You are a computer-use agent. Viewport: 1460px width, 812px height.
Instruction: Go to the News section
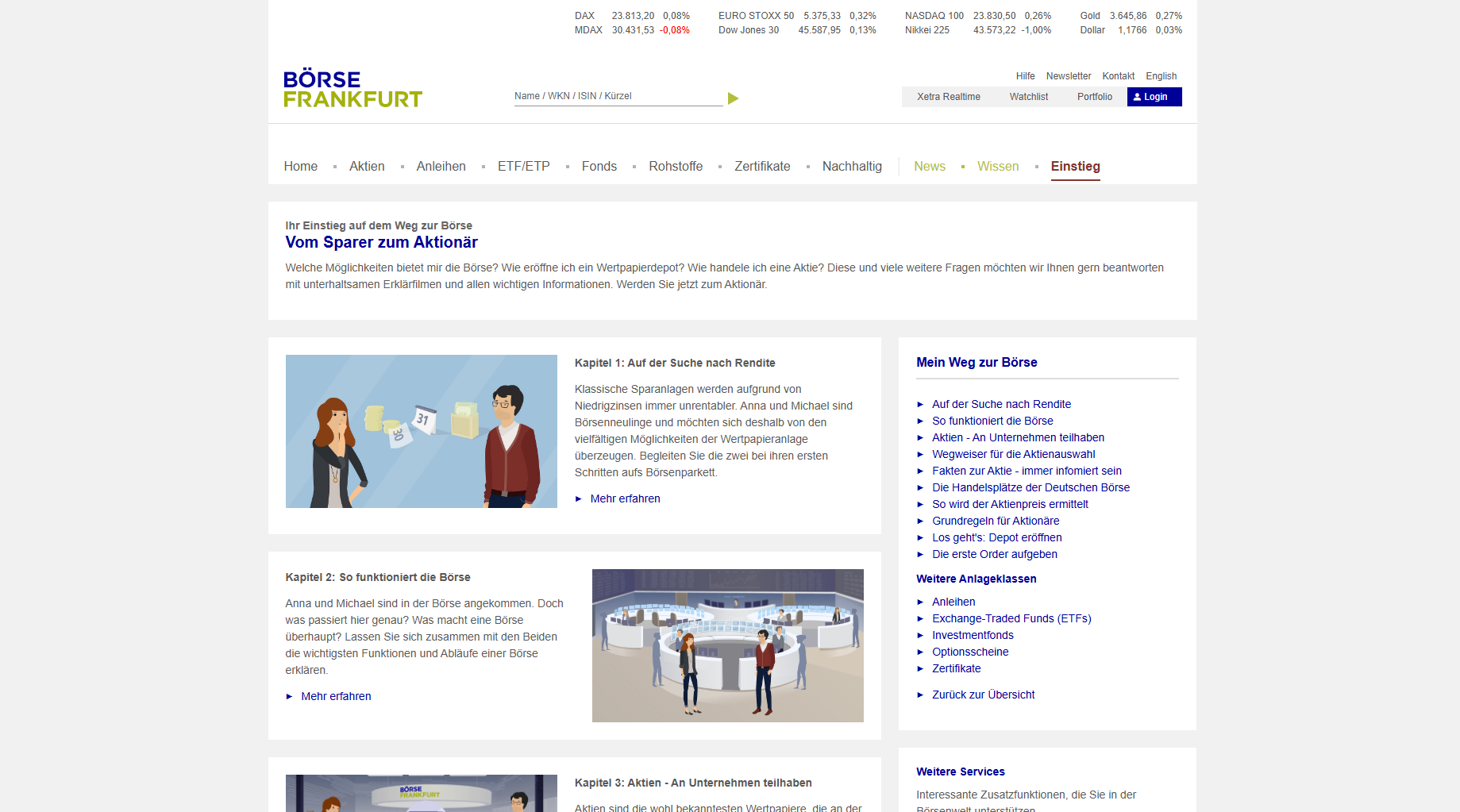[929, 167]
